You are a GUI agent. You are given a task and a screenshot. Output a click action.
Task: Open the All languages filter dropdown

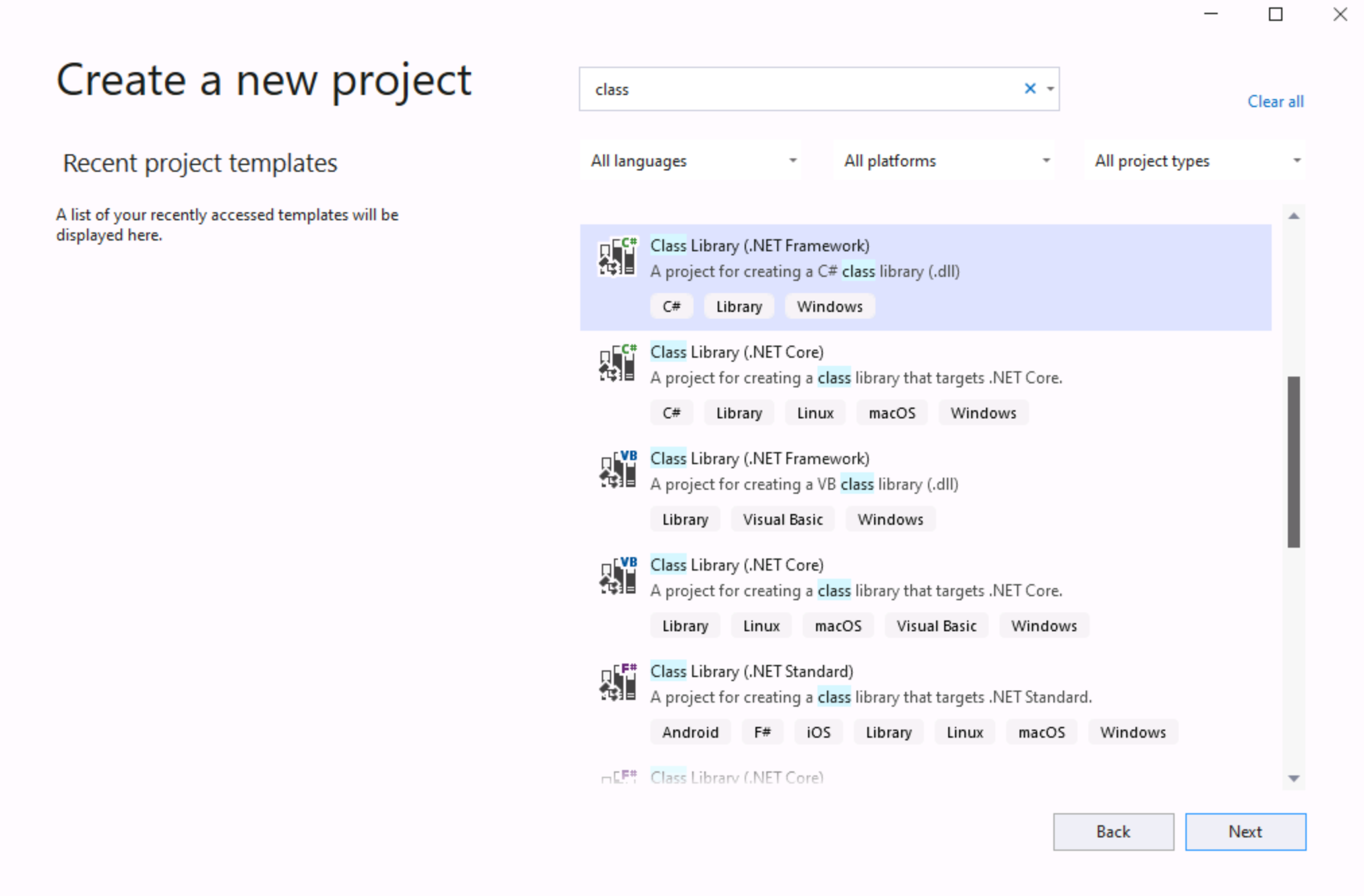[692, 161]
